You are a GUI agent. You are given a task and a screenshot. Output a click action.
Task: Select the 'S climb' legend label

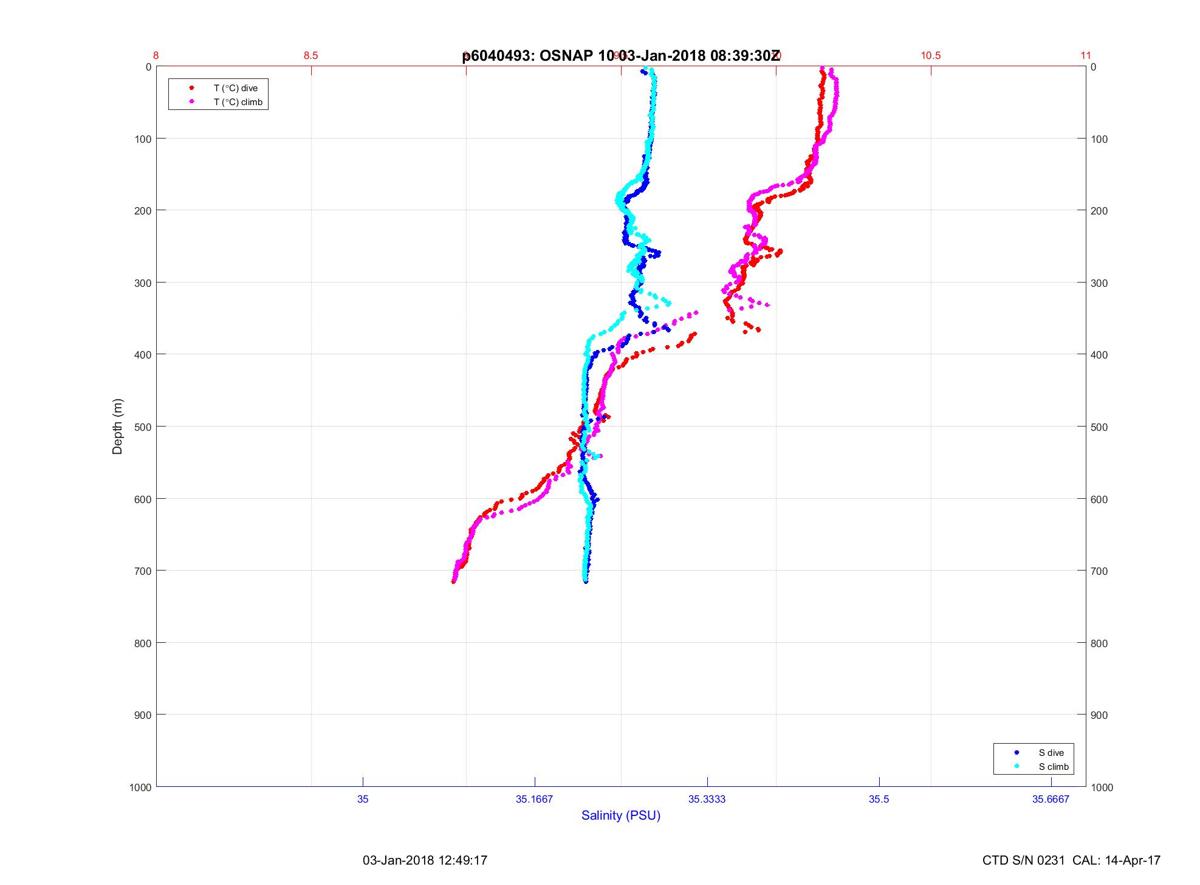(1054, 766)
